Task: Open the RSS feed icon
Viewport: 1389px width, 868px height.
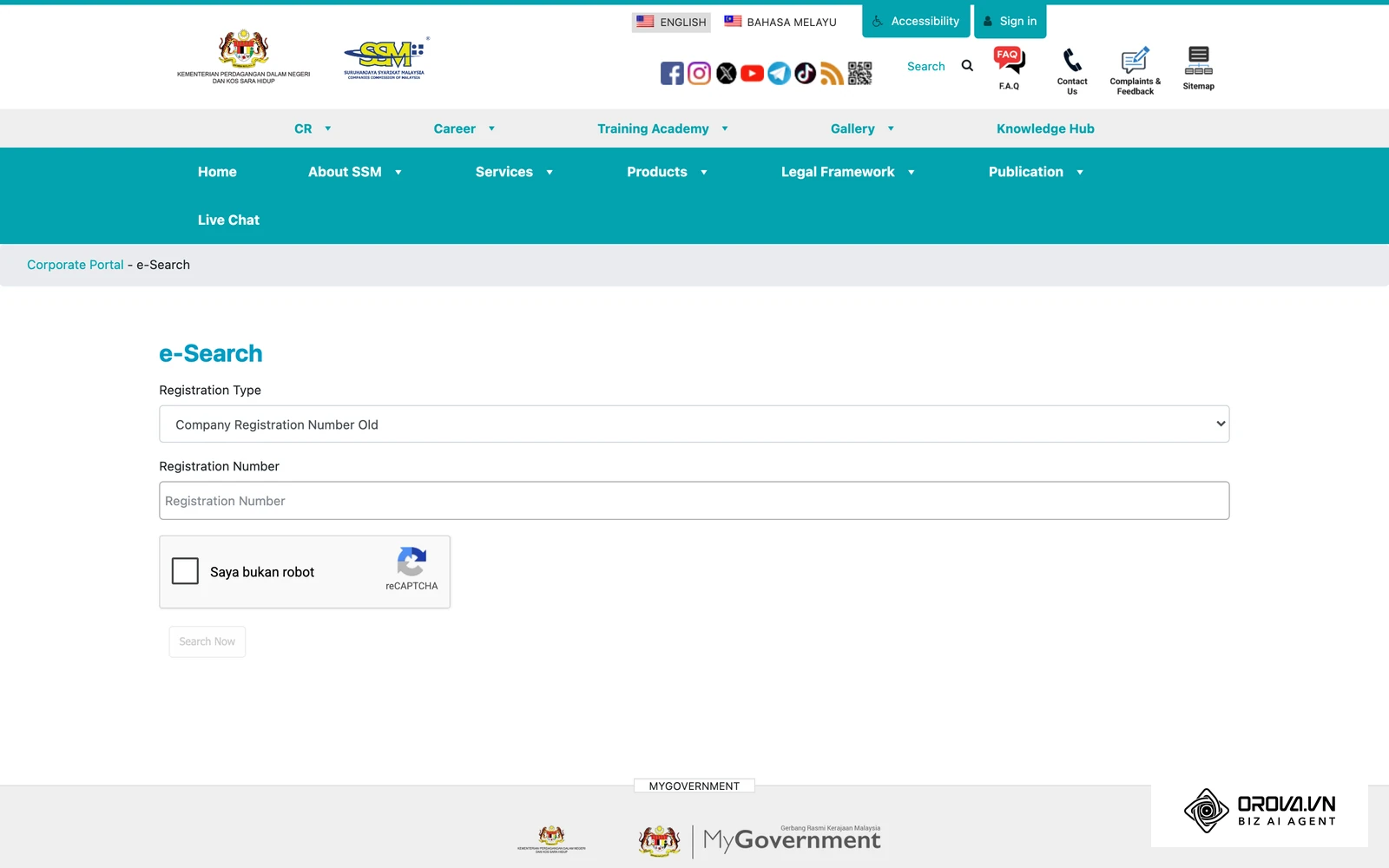Action: pyautogui.click(x=832, y=74)
